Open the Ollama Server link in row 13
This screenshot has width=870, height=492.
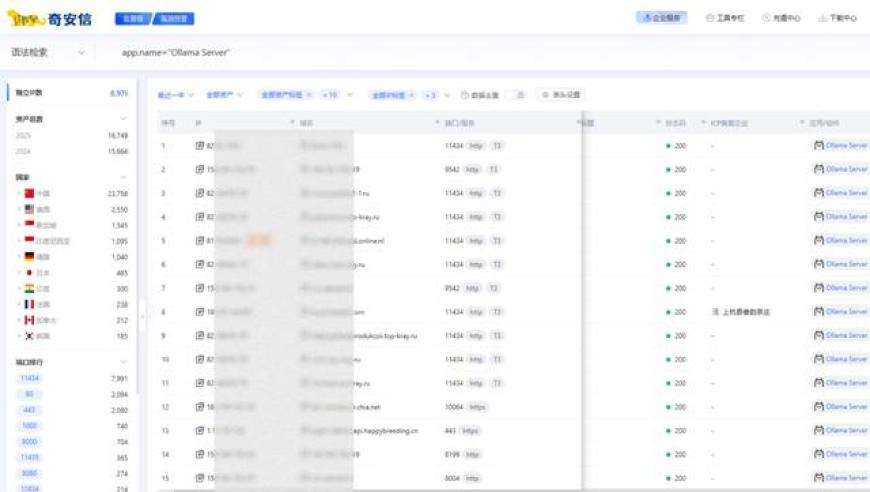click(x=846, y=430)
